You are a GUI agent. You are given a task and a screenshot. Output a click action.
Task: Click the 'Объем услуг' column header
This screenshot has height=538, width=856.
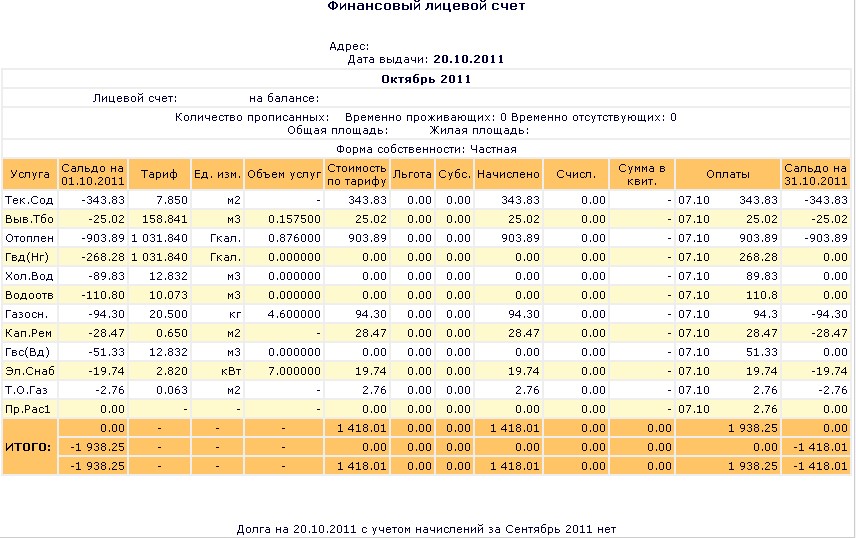284,174
